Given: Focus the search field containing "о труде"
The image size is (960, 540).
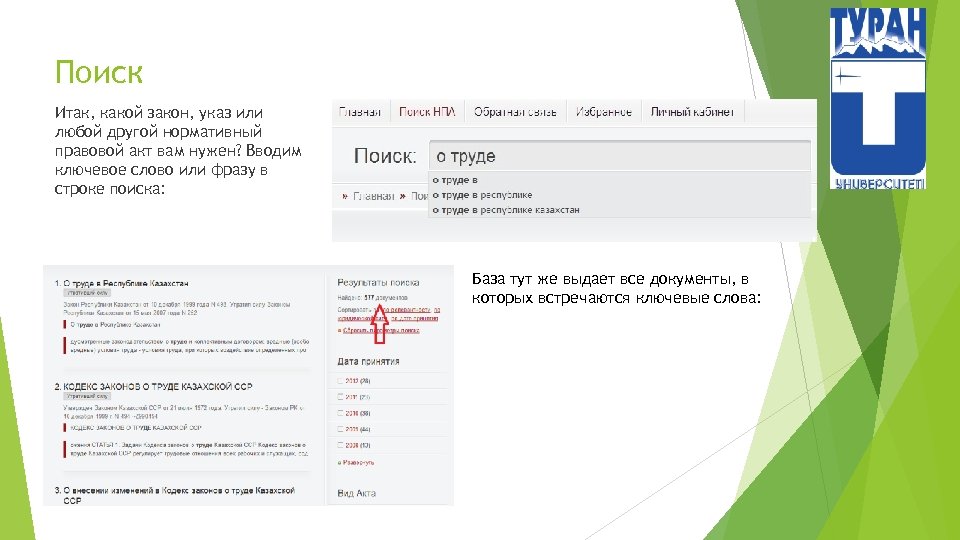Looking at the screenshot, I should tap(620, 156).
